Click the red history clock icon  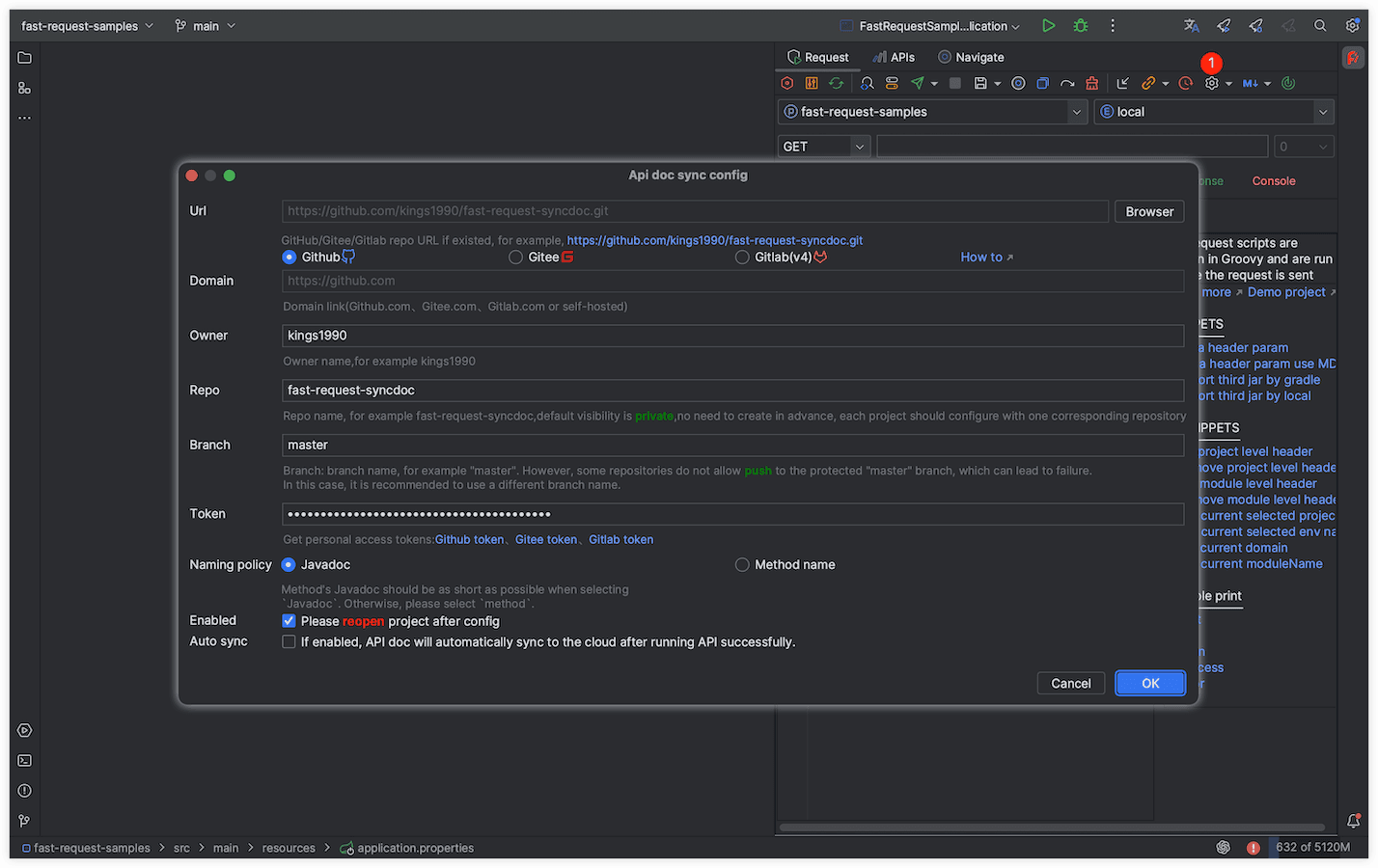[1186, 84]
